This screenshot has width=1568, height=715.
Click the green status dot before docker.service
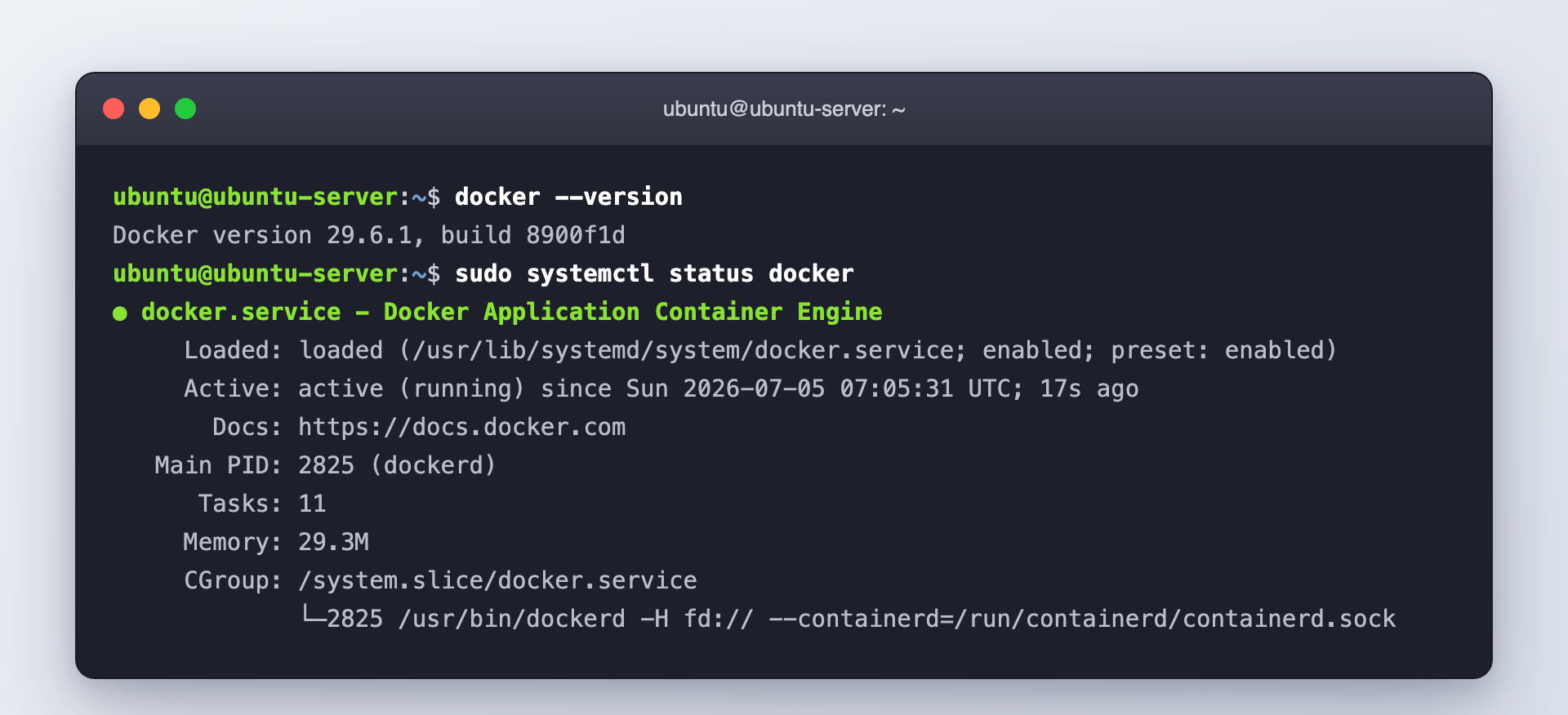point(120,313)
